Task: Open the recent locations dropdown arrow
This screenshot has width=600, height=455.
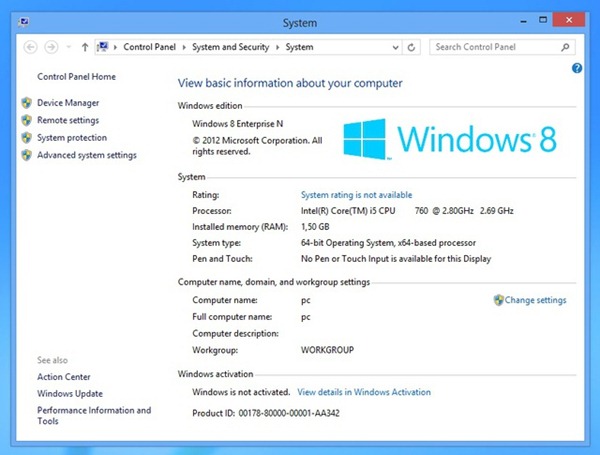Action: [69, 47]
